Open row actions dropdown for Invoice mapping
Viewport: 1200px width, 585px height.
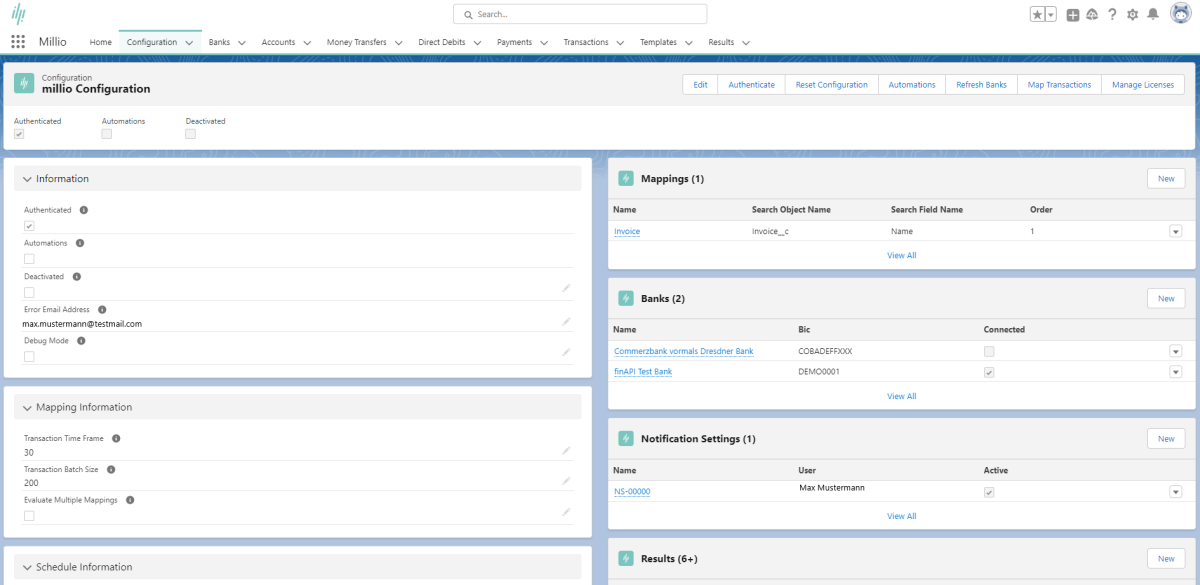tap(1175, 232)
